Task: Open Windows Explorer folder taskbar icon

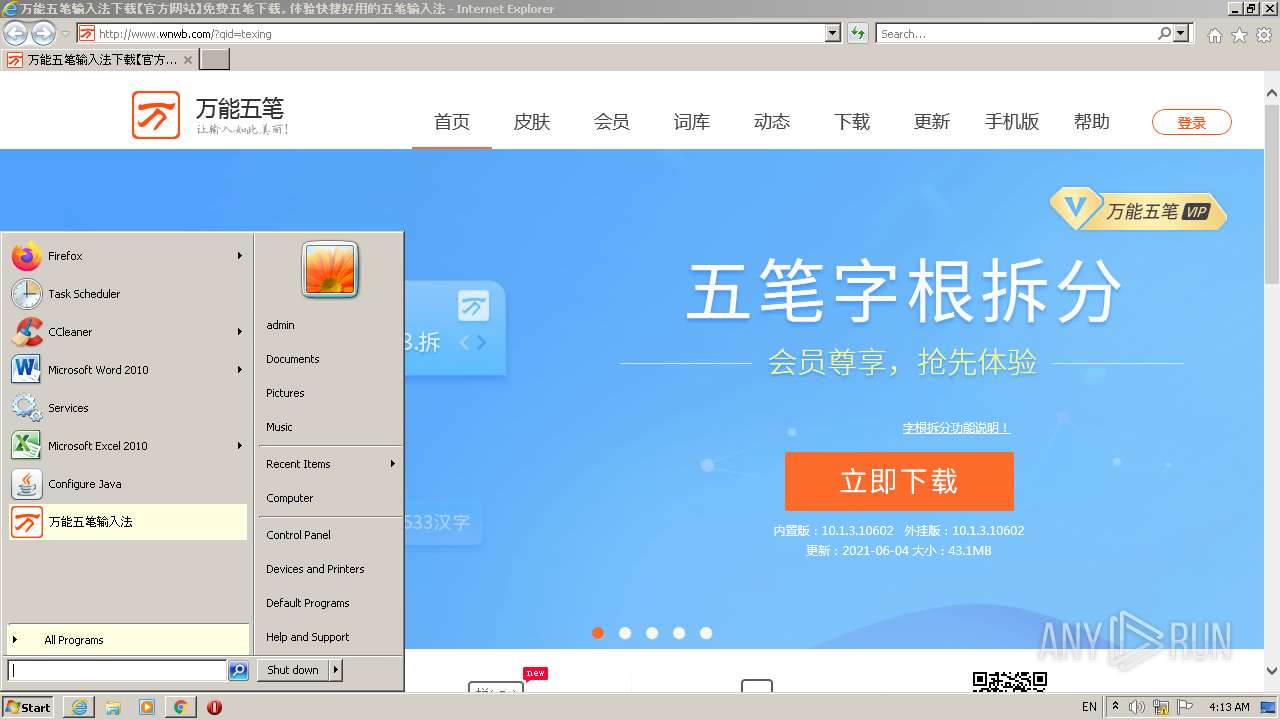Action: point(113,707)
